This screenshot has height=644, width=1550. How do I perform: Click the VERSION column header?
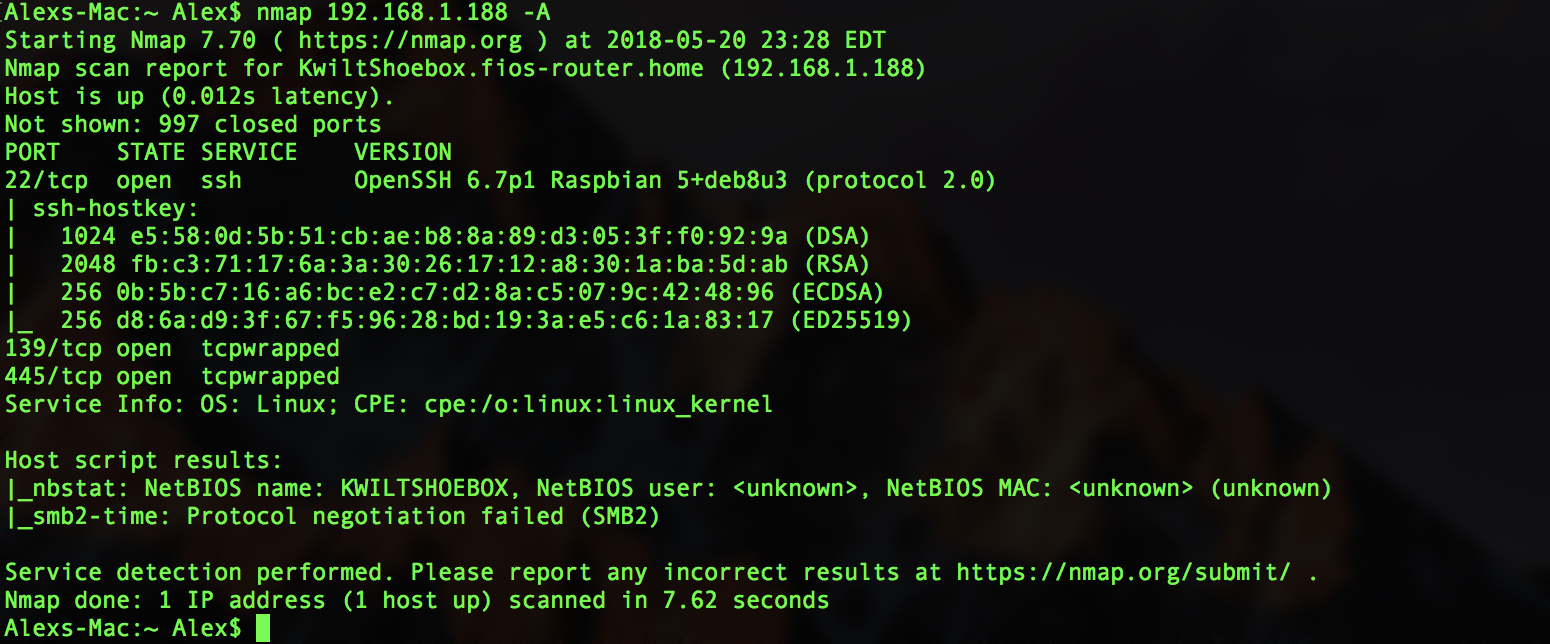point(402,153)
